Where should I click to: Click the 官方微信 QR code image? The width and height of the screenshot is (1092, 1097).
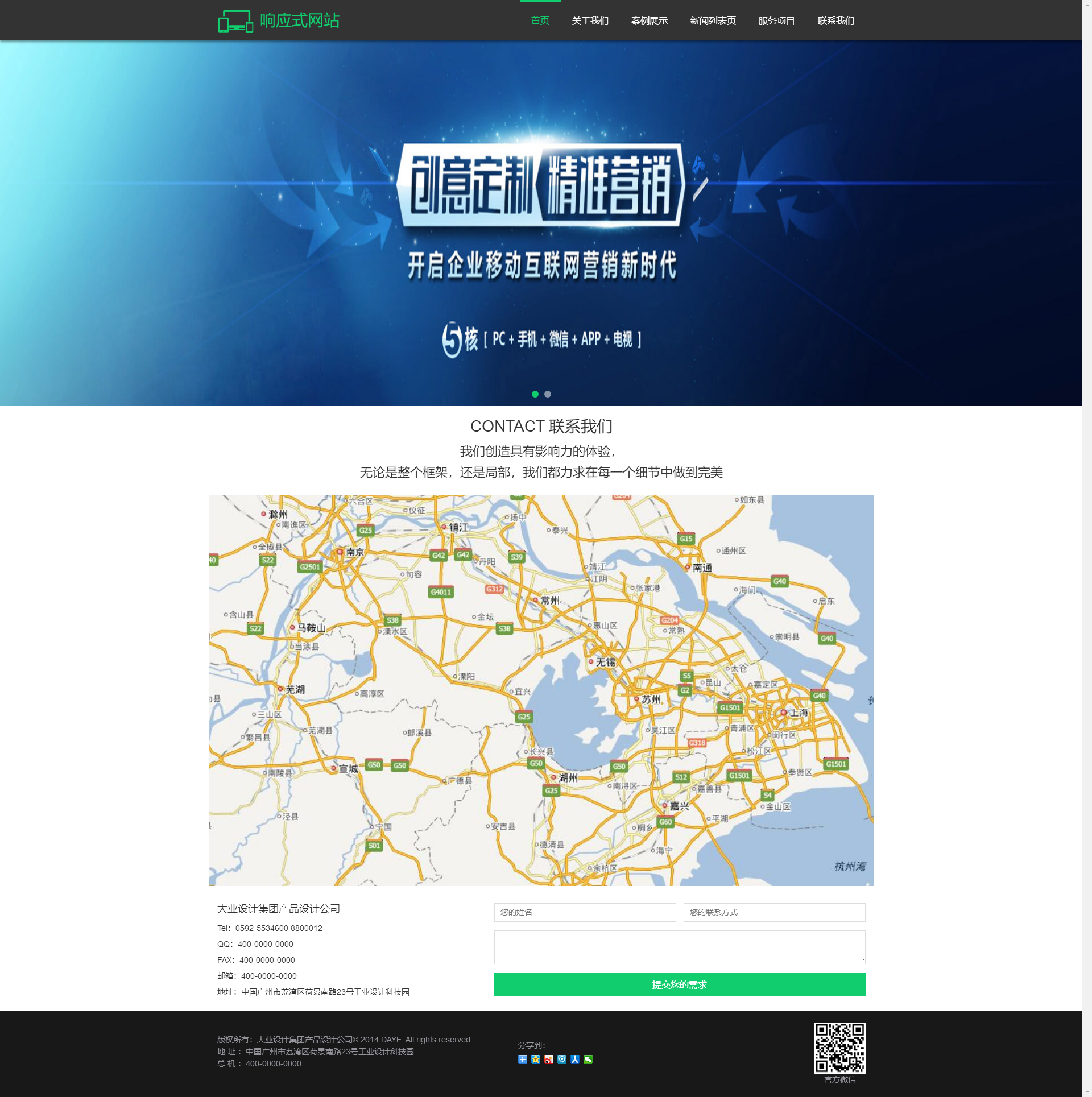(x=839, y=1048)
